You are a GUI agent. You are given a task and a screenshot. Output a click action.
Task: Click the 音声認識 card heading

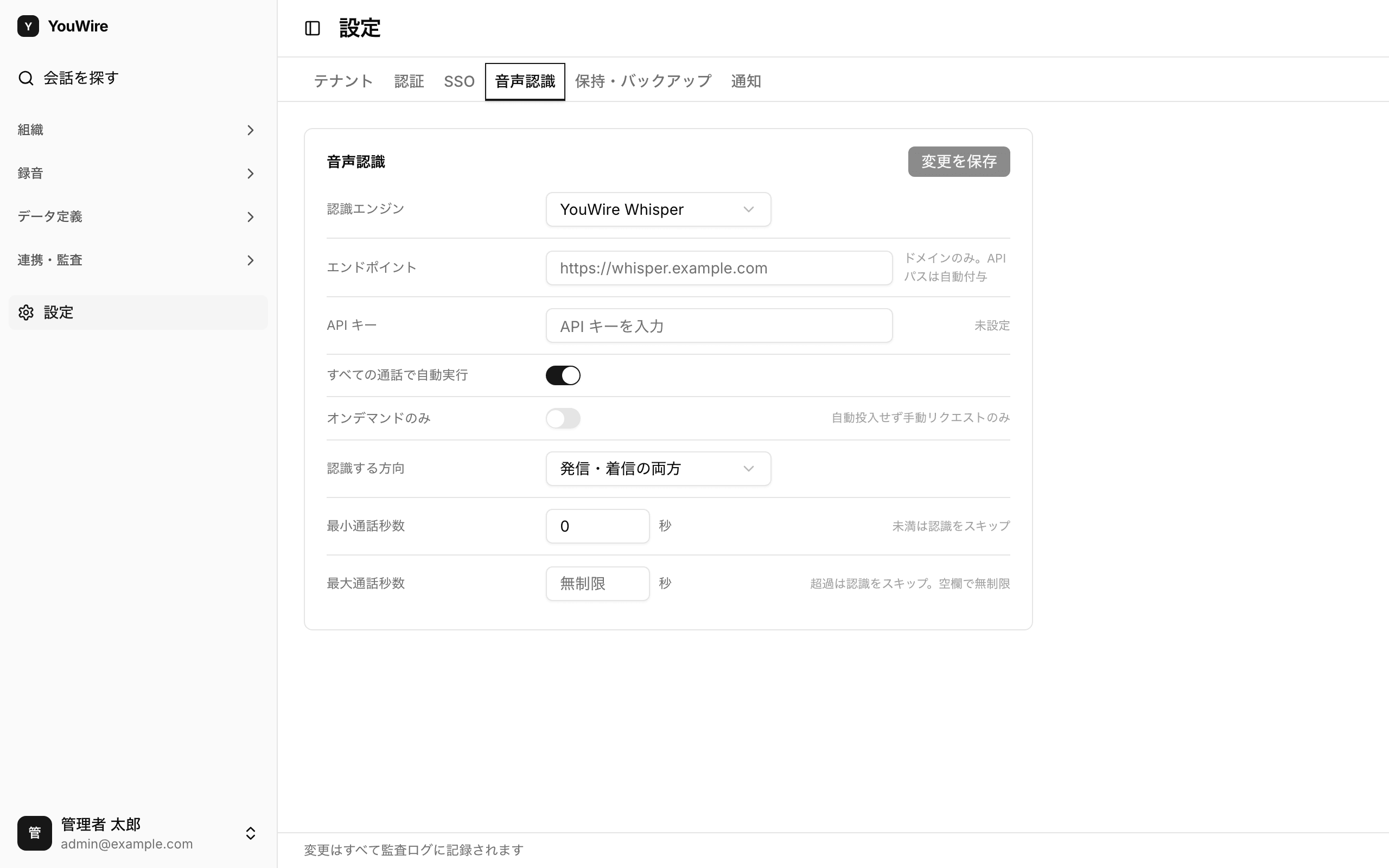coord(356,162)
